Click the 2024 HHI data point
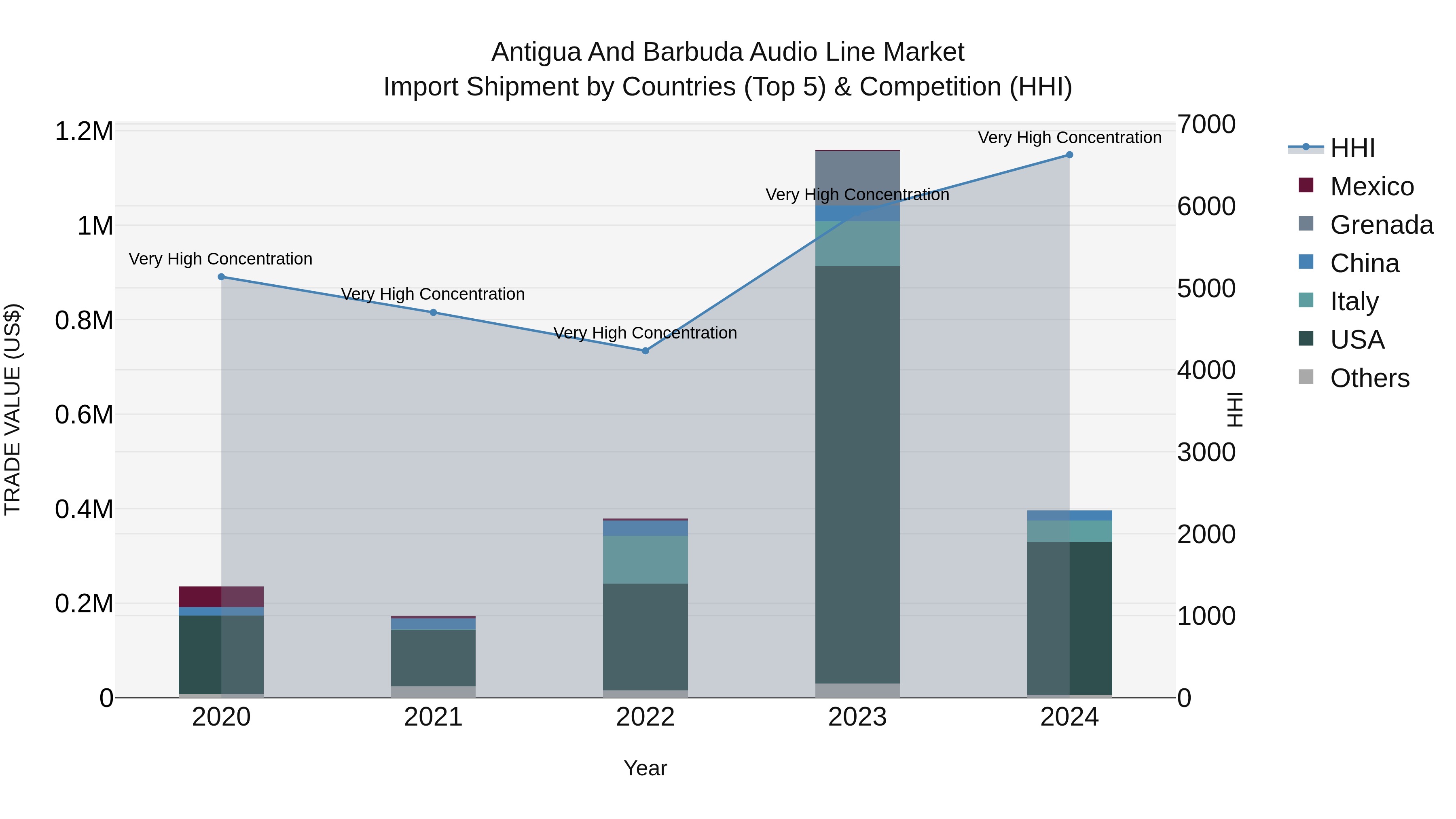This screenshot has height=819, width=1456. coord(1069,155)
